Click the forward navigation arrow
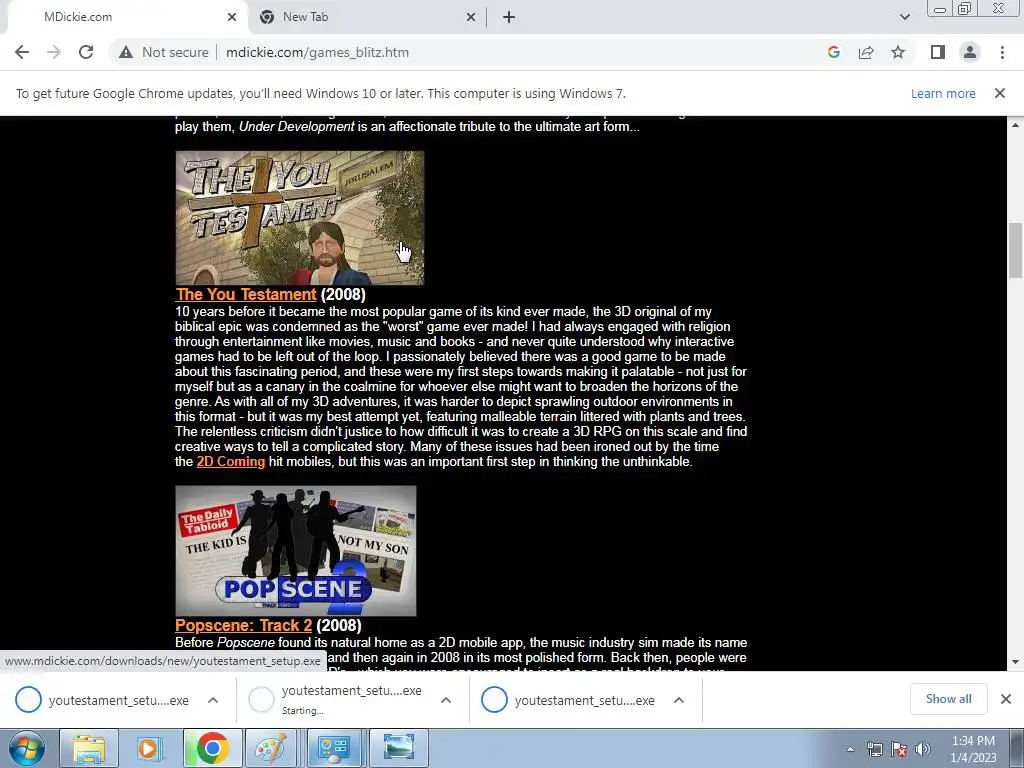This screenshot has height=768, width=1024. click(x=54, y=52)
